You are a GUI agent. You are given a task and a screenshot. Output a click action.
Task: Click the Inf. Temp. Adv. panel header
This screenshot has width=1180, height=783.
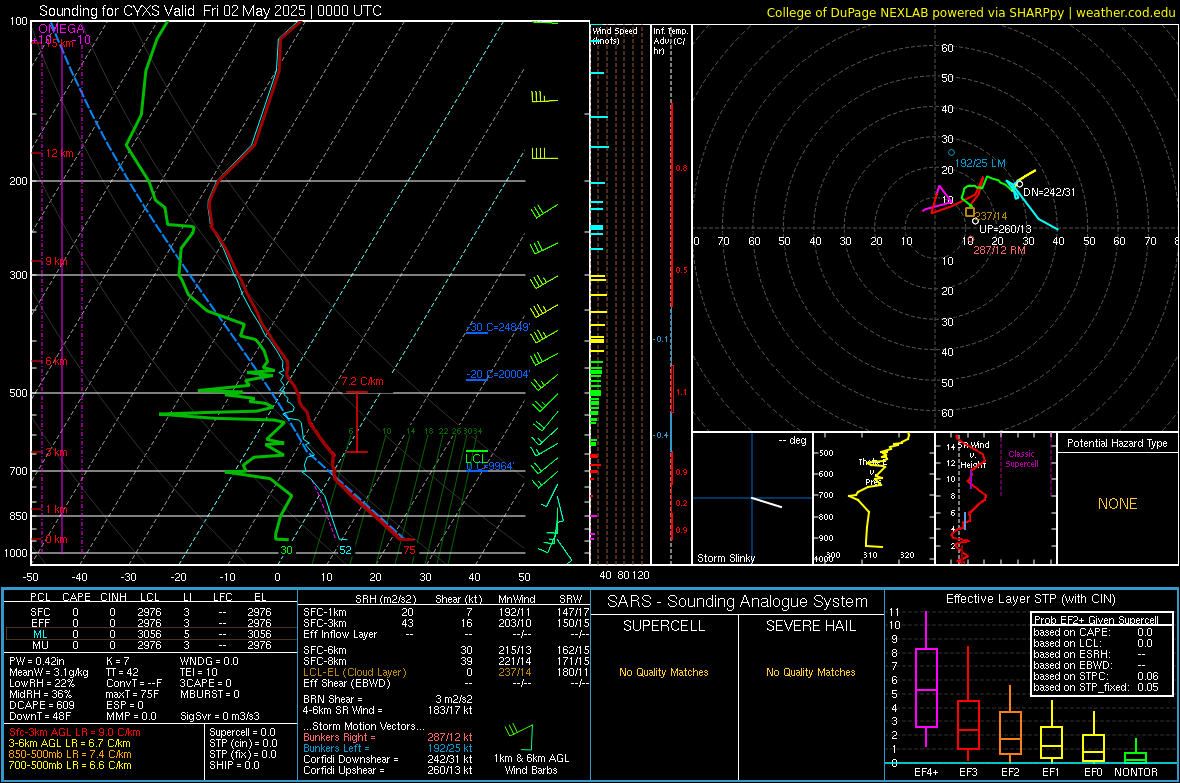[670, 41]
